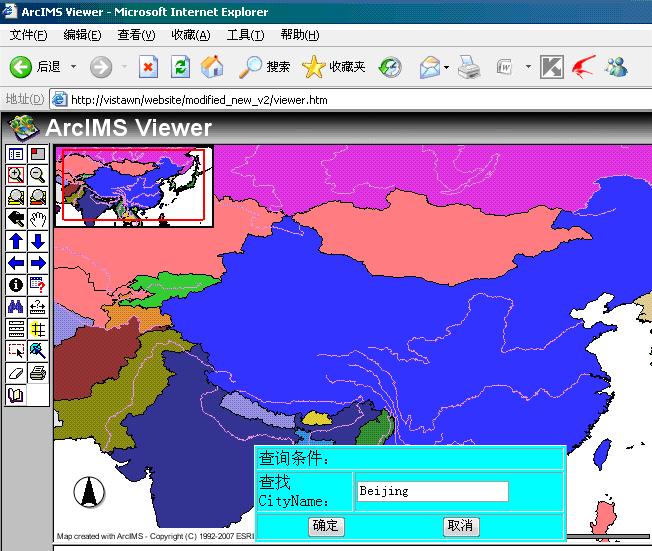Viewport: 652px width, 551px height.
Task: Click the 查找 CityName label
Action: (293, 491)
